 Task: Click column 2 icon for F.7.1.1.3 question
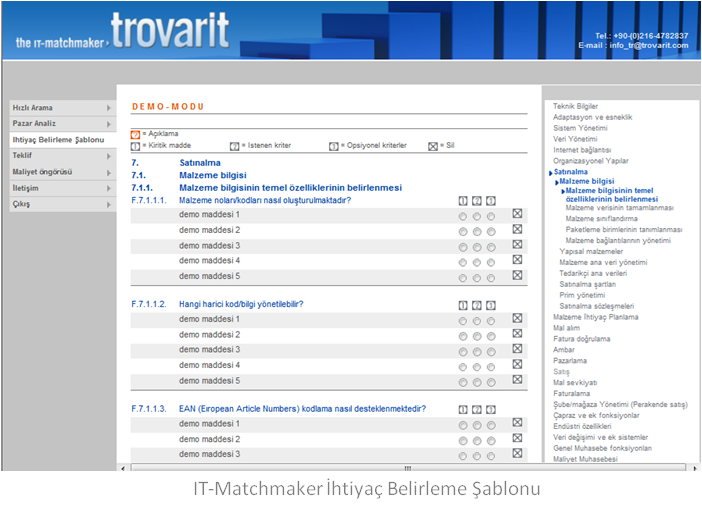pyautogui.click(x=477, y=410)
